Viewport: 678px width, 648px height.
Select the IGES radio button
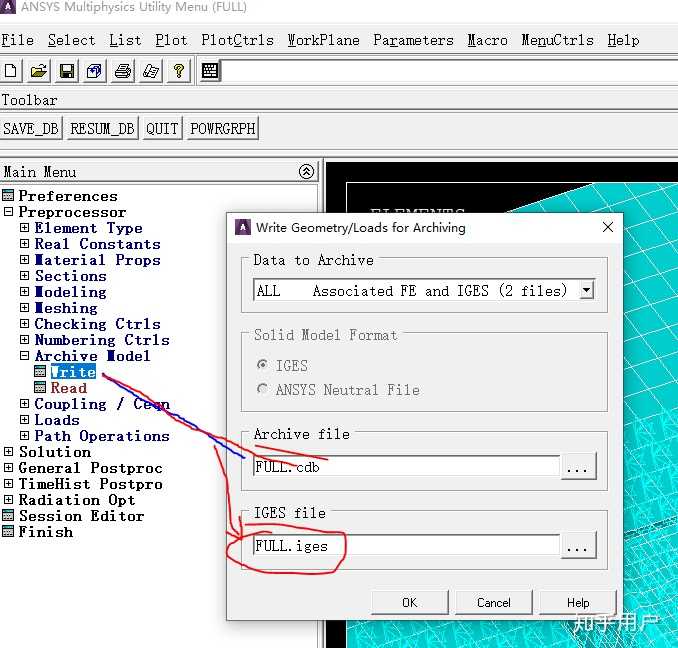262,365
